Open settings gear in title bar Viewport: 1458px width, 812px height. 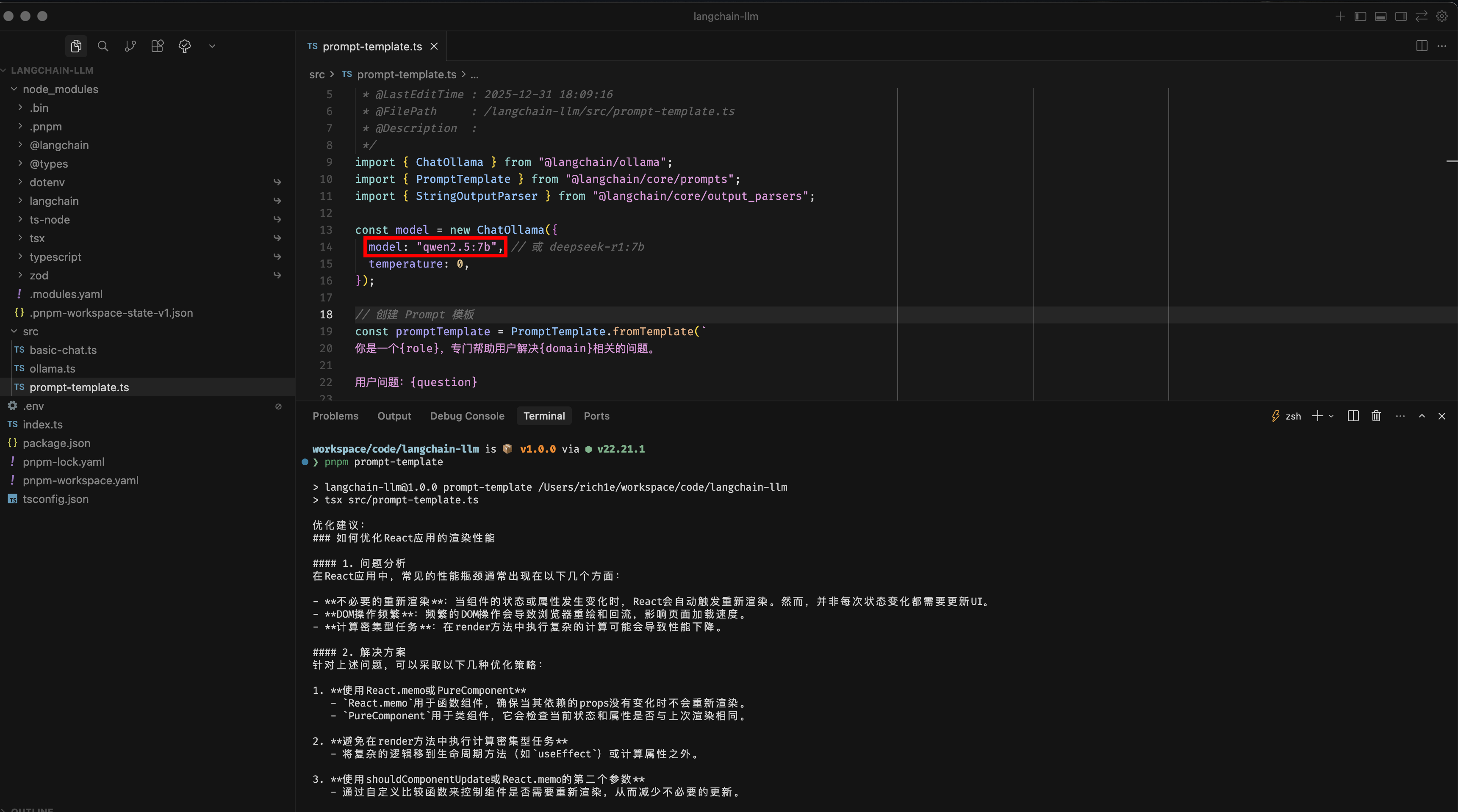point(1441,17)
